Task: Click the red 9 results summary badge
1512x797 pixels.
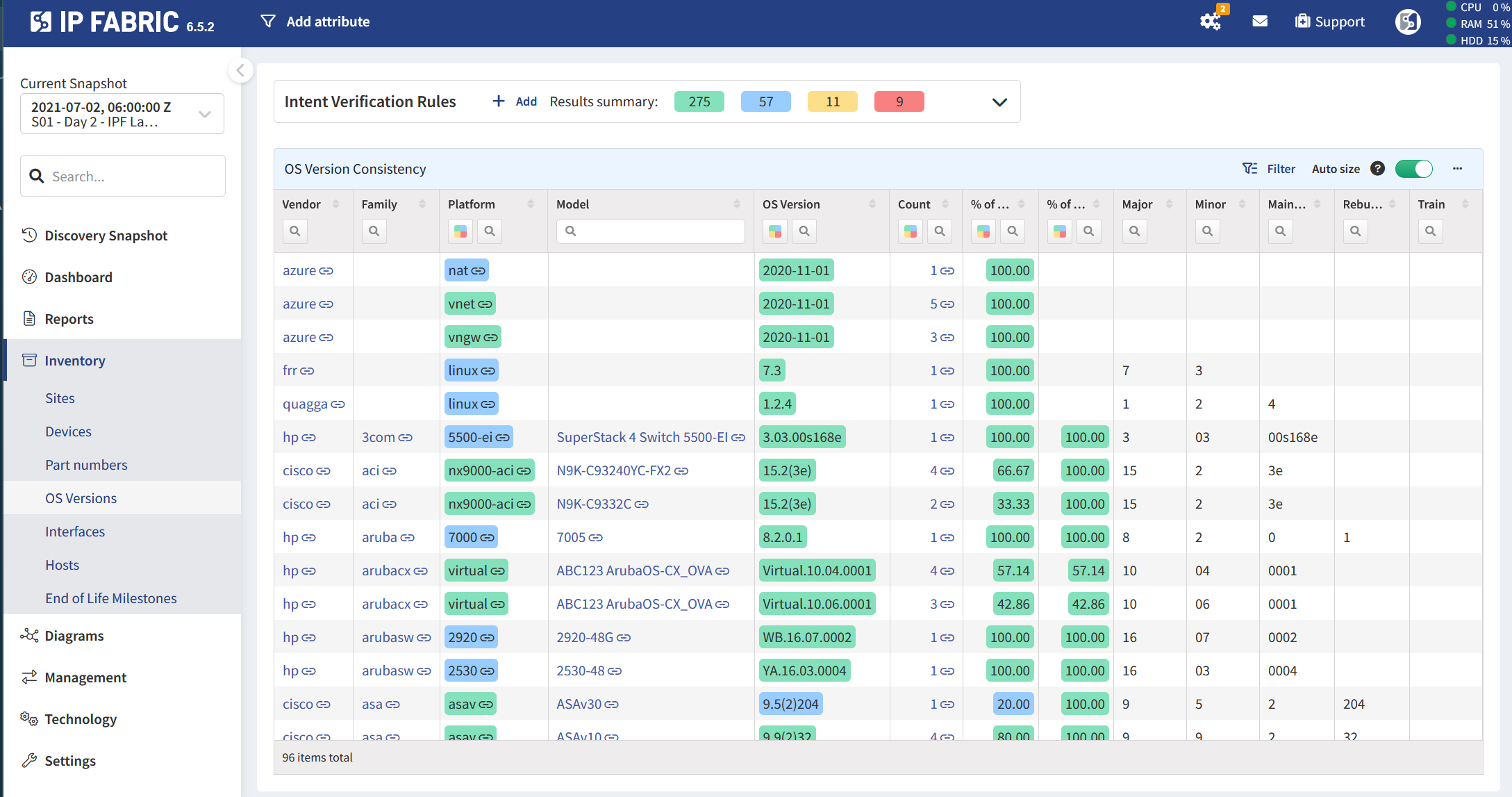Action: point(899,101)
